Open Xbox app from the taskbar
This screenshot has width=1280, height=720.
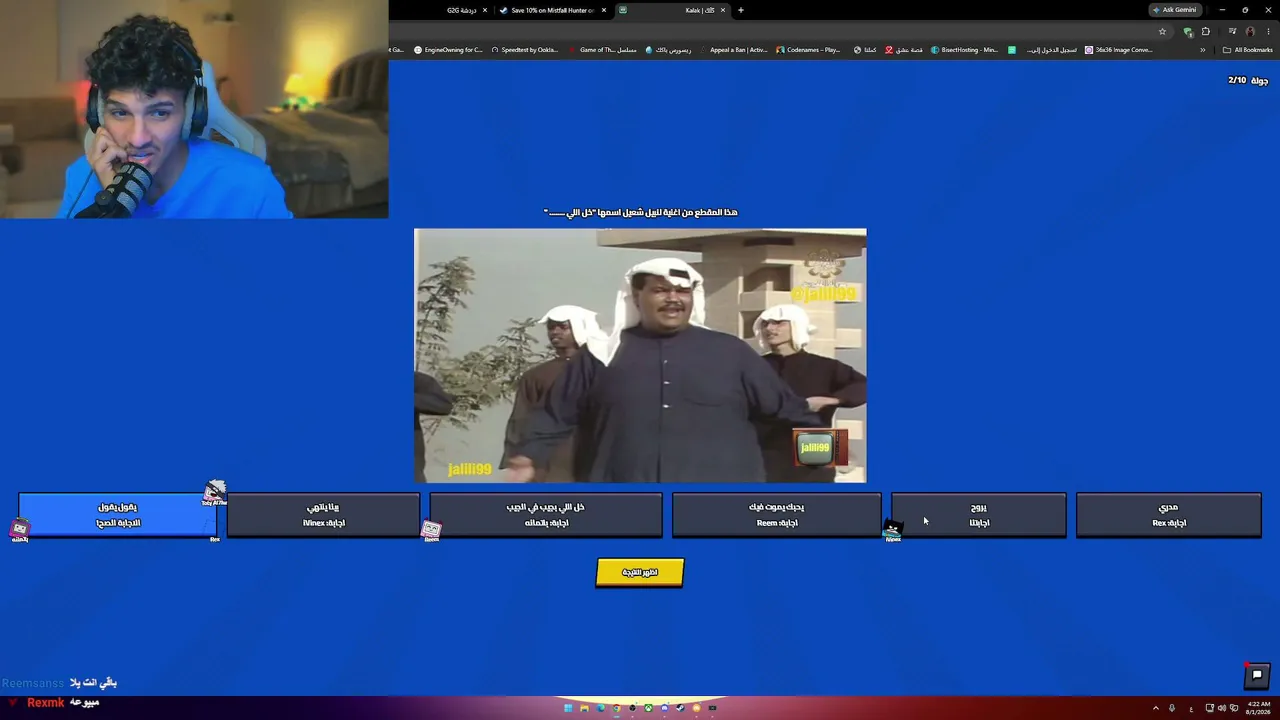point(648,708)
